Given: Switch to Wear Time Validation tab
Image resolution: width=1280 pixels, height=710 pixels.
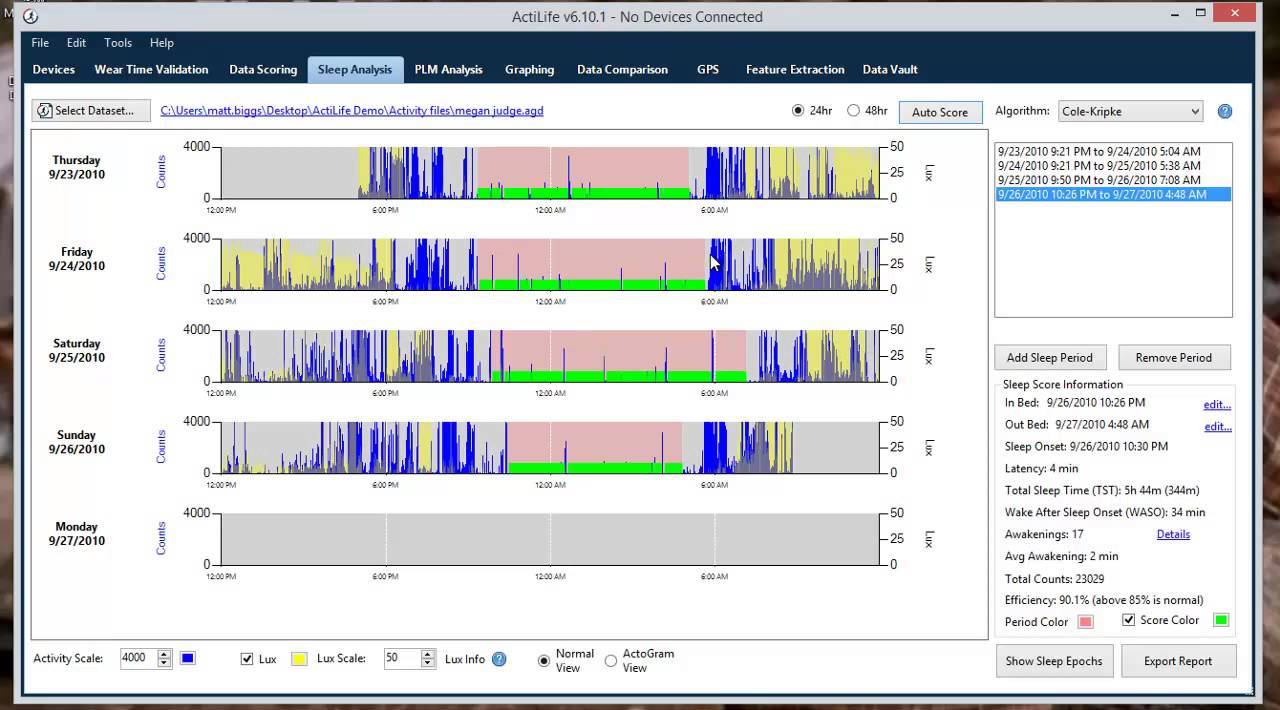Looking at the screenshot, I should [x=151, y=69].
